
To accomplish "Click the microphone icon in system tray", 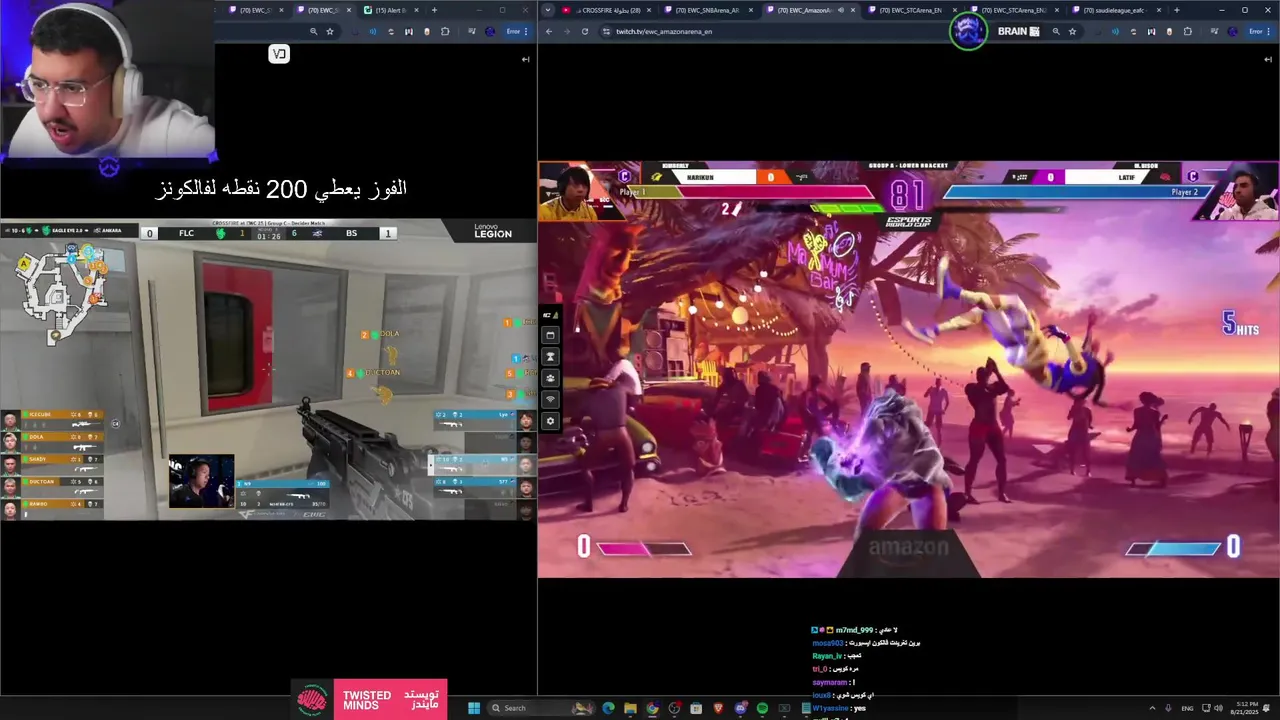I will [x=1168, y=708].
